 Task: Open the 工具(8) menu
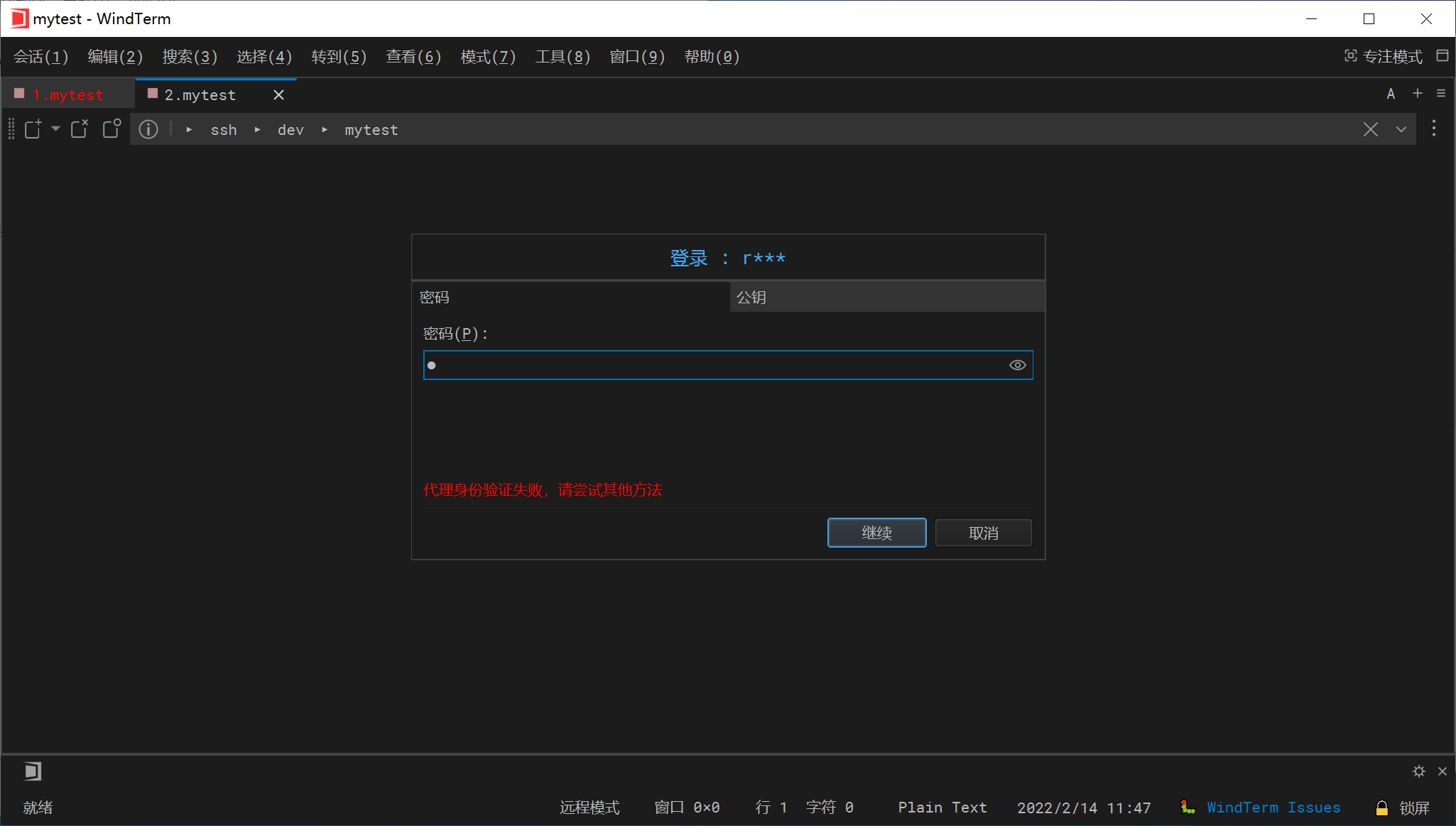tap(562, 57)
